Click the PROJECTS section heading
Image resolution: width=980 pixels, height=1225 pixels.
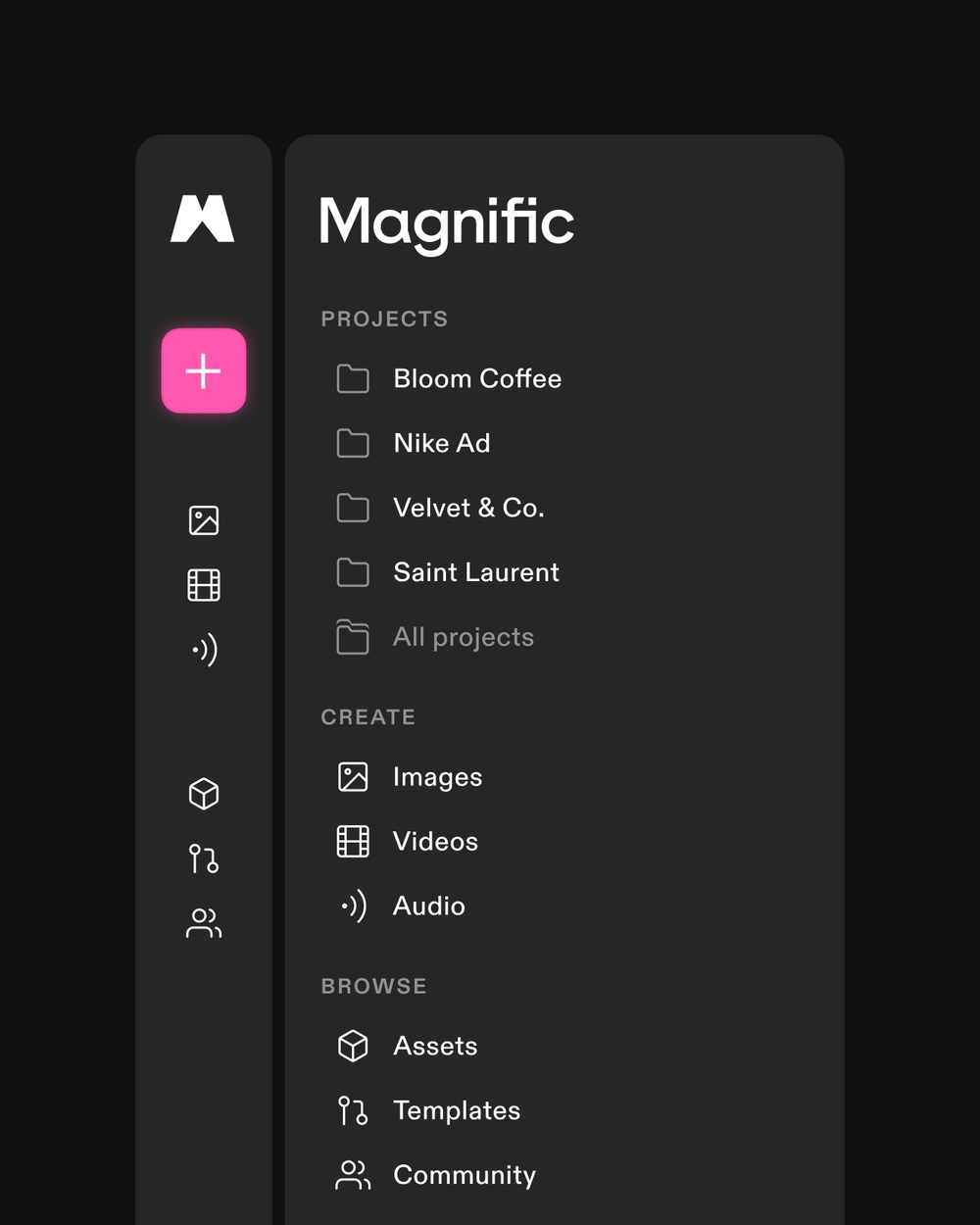pos(384,318)
